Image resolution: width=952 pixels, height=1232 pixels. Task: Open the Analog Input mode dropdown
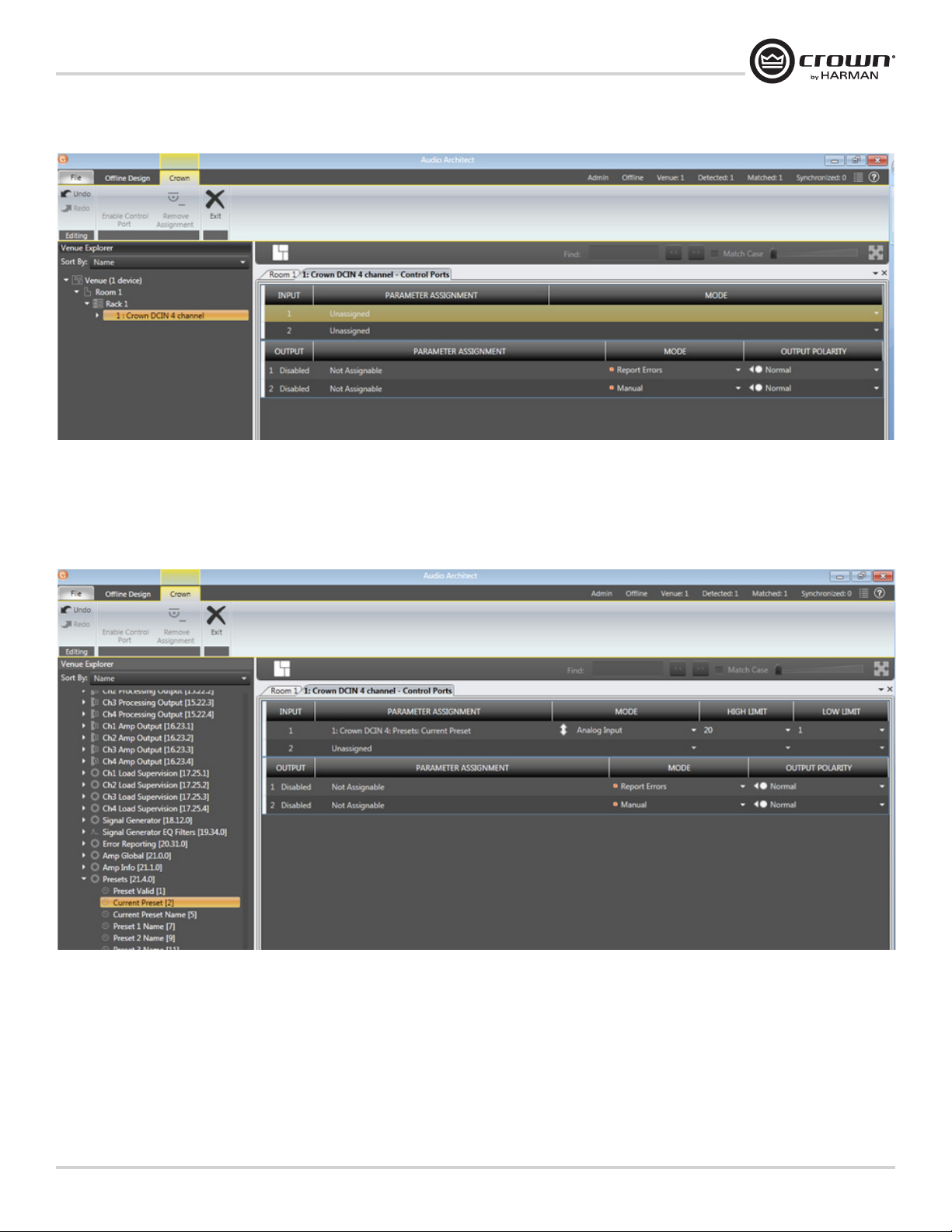pos(693,731)
